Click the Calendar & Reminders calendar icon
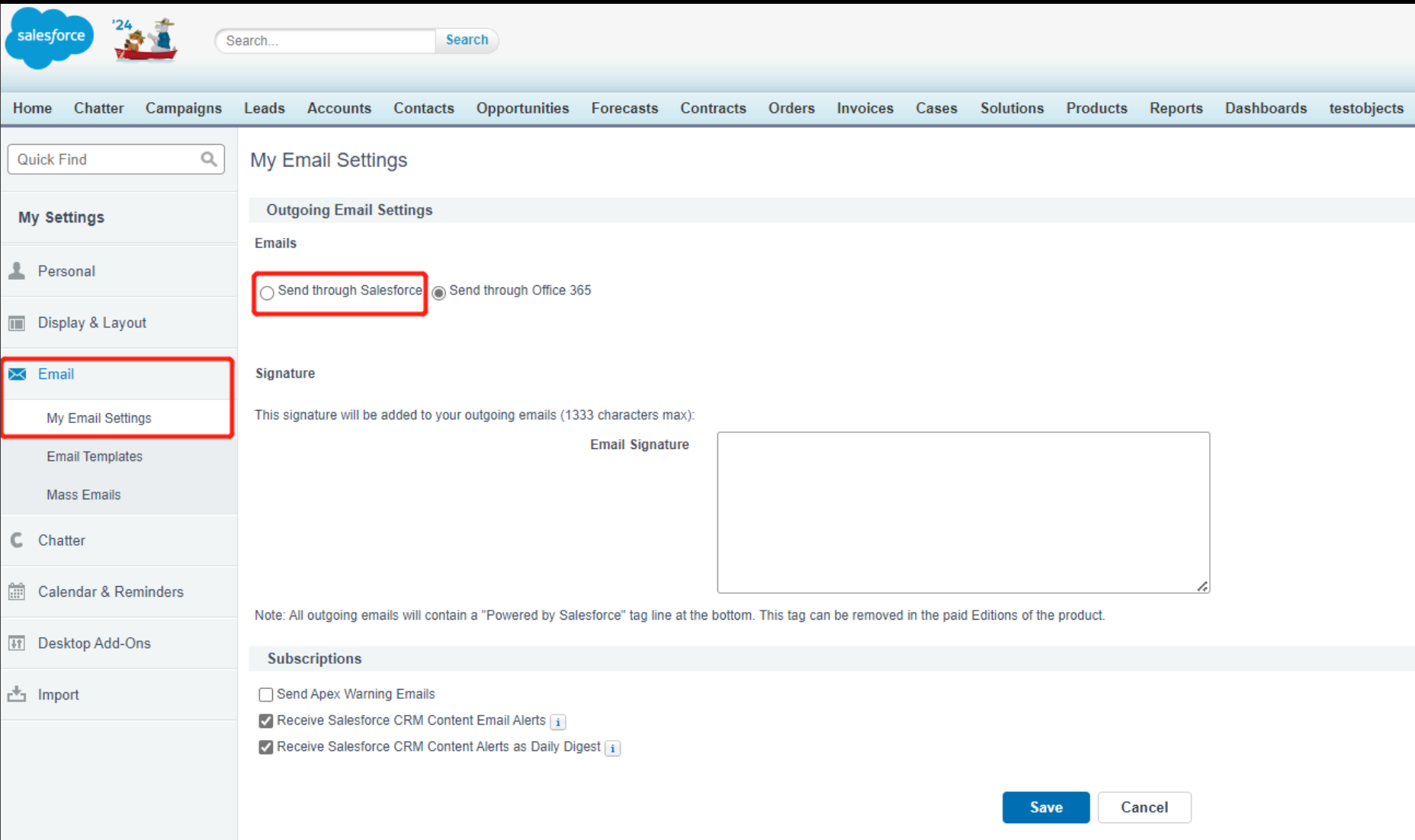 (x=16, y=592)
